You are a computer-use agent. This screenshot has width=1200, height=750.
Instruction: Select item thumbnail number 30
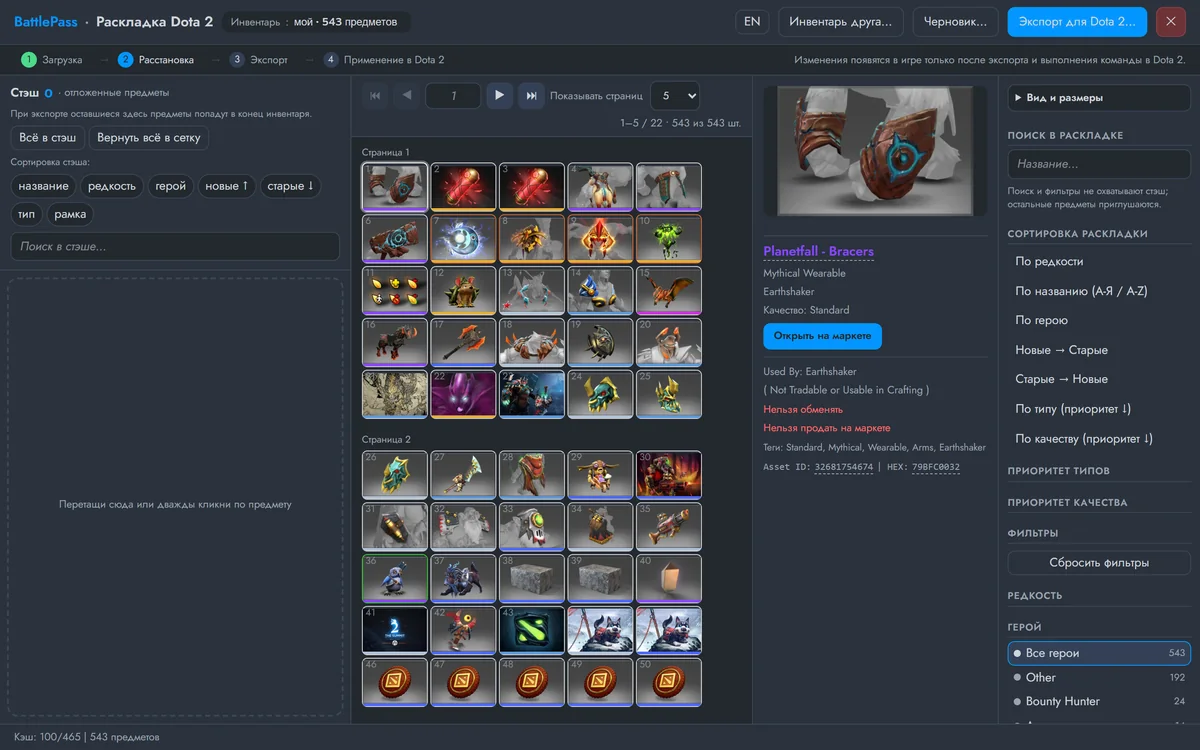pyautogui.click(x=669, y=475)
